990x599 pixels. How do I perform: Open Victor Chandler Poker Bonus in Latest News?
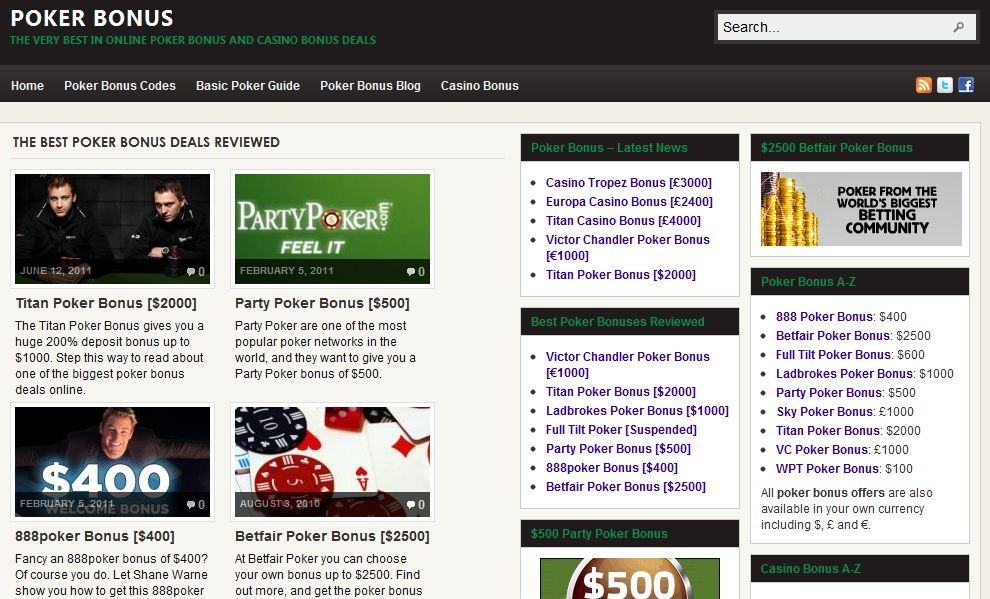coord(628,247)
